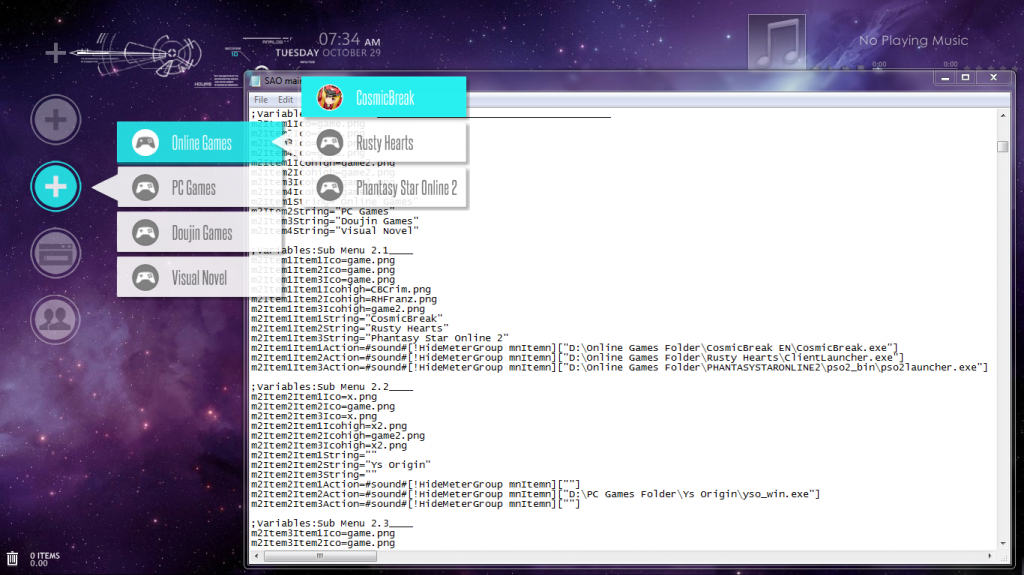Viewport: 1024px width, 575px height.
Task: Click the line containing pso2launcher.exe path
Action: (620, 367)
